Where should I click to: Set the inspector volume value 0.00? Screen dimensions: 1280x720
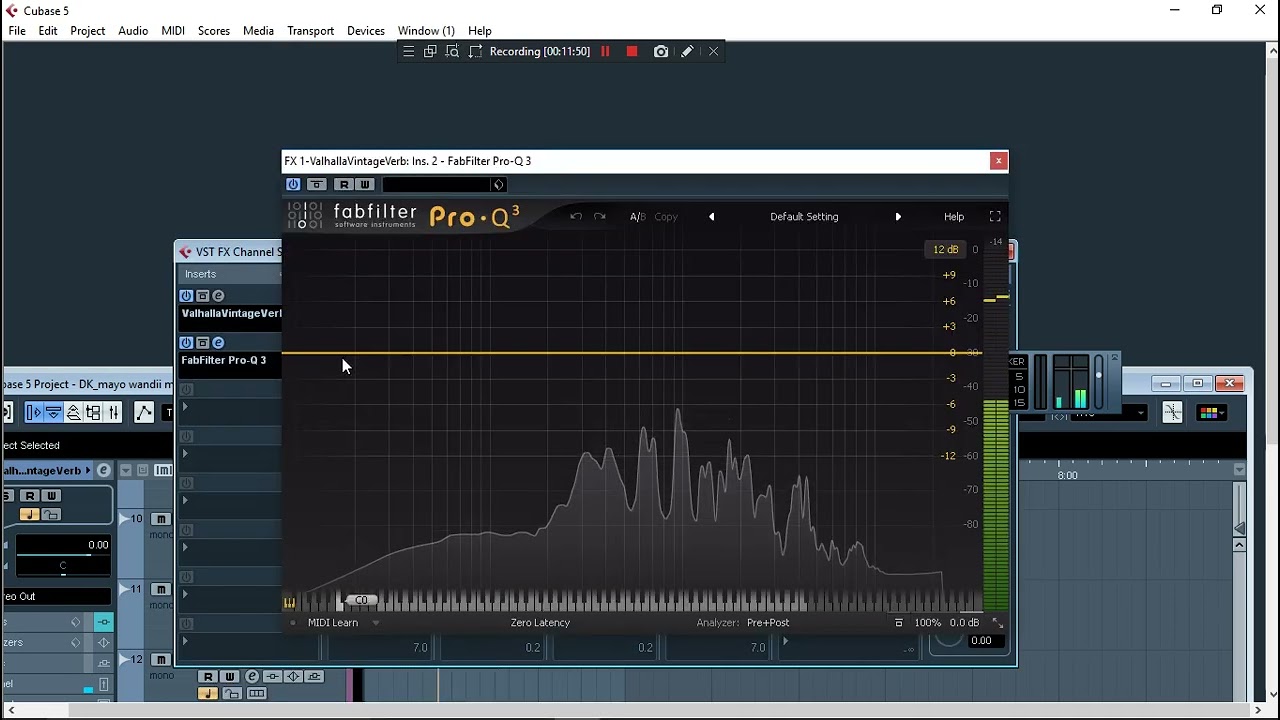coord(97,545)
